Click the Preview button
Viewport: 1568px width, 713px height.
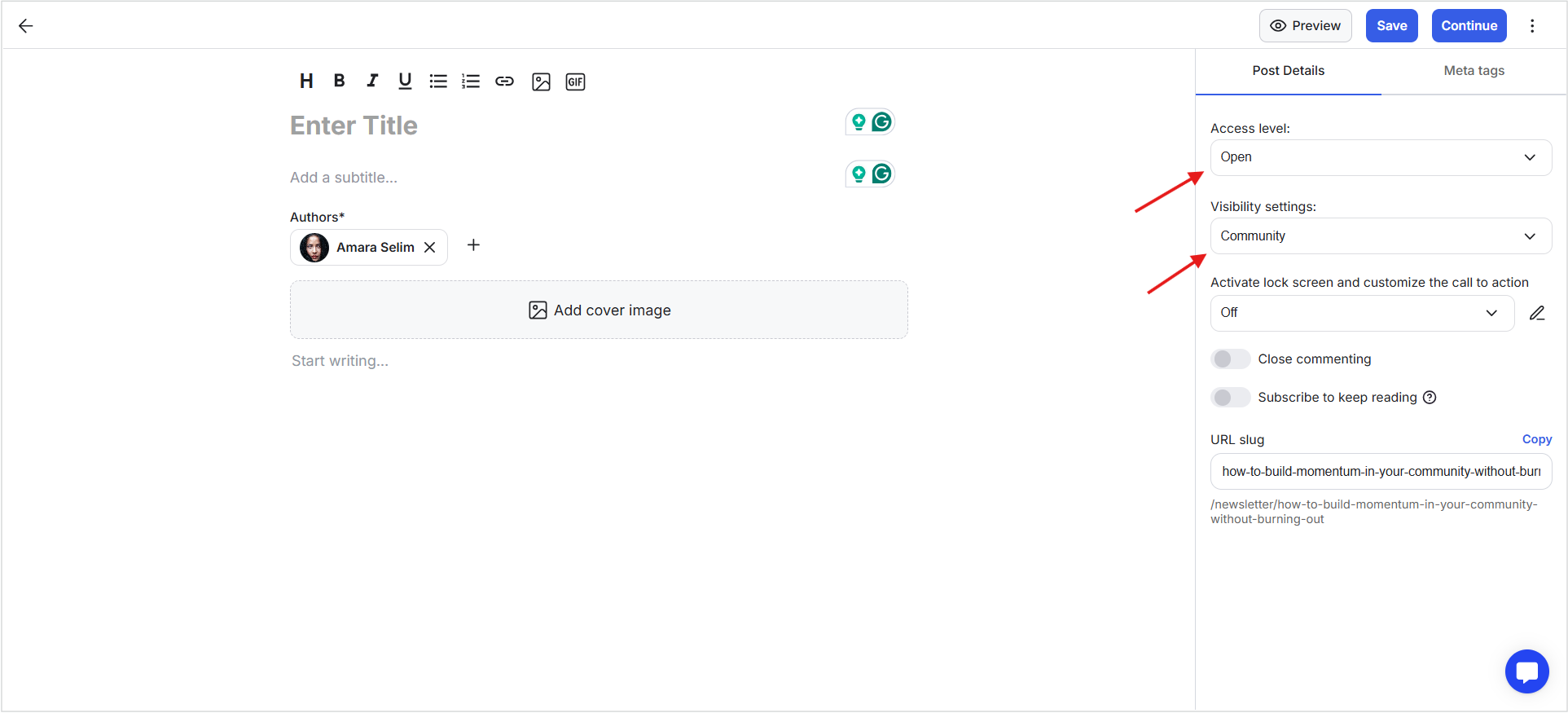click(1305, 26)
